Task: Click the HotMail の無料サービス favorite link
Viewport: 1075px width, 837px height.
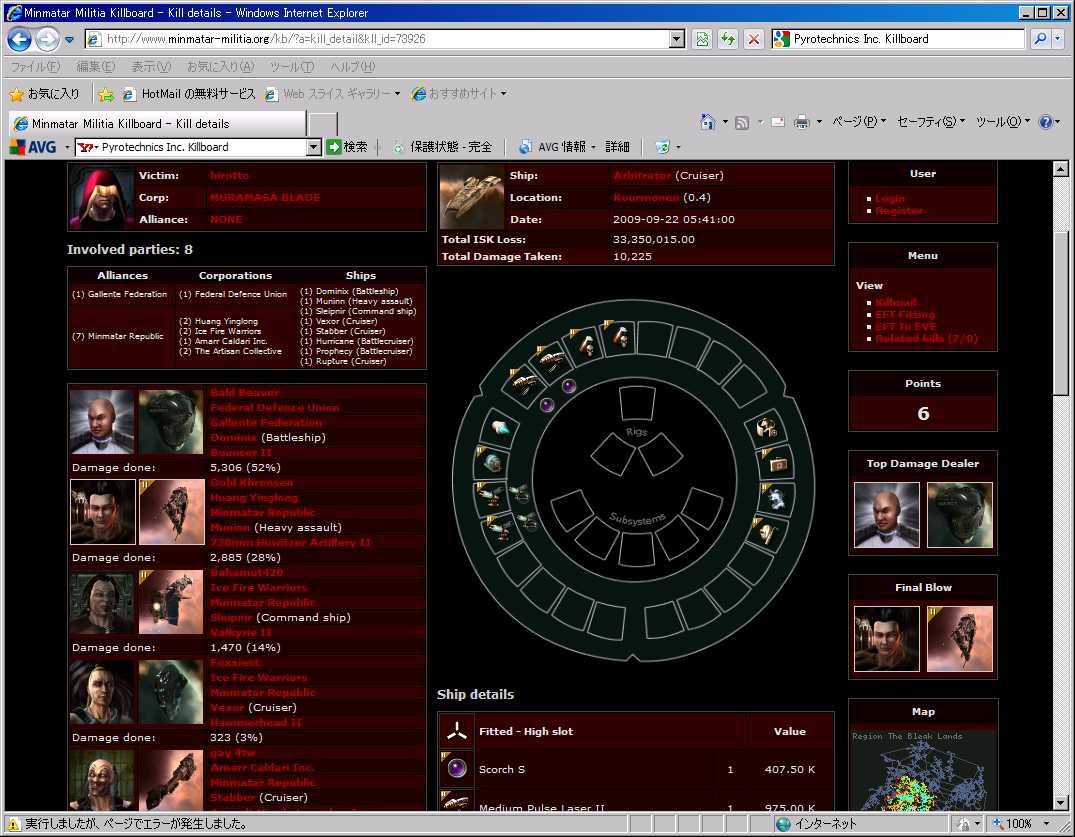Action: point(189,94)
